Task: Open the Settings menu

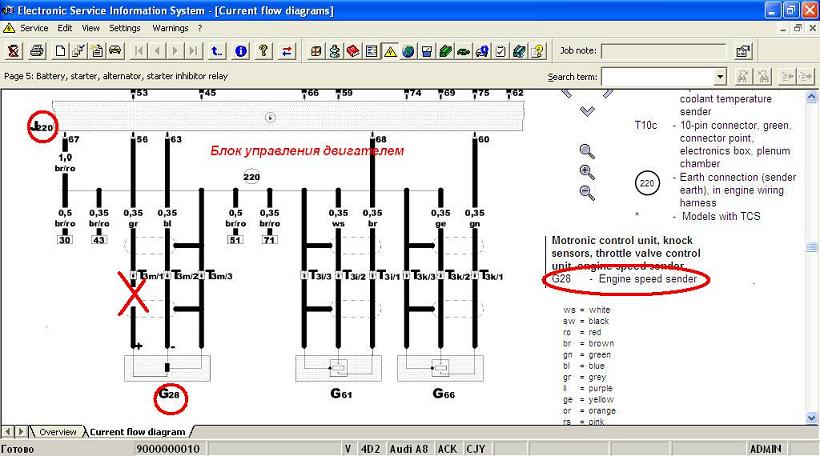Action: click(x=124, y=28)
